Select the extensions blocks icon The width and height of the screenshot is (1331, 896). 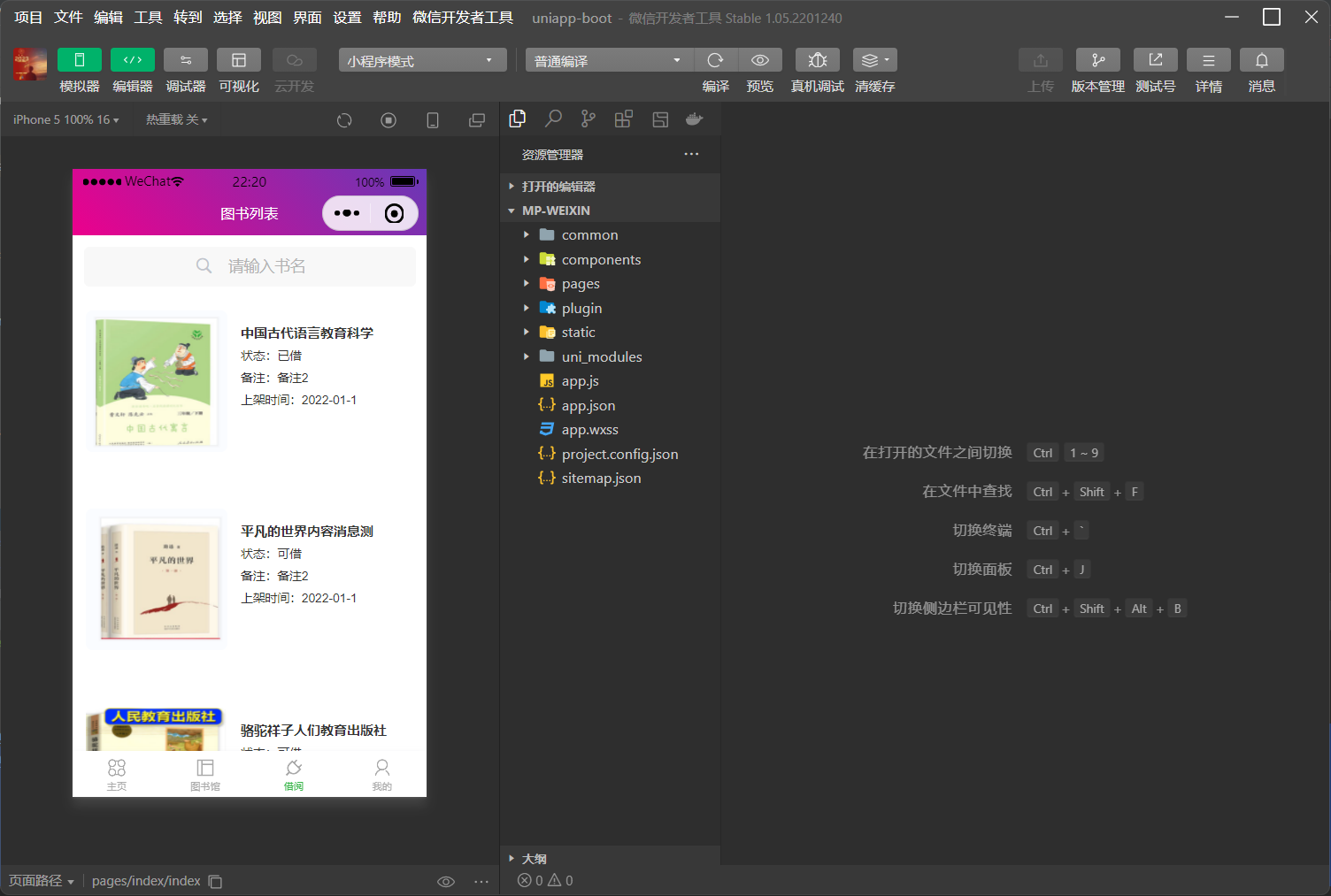coord(624,119)
